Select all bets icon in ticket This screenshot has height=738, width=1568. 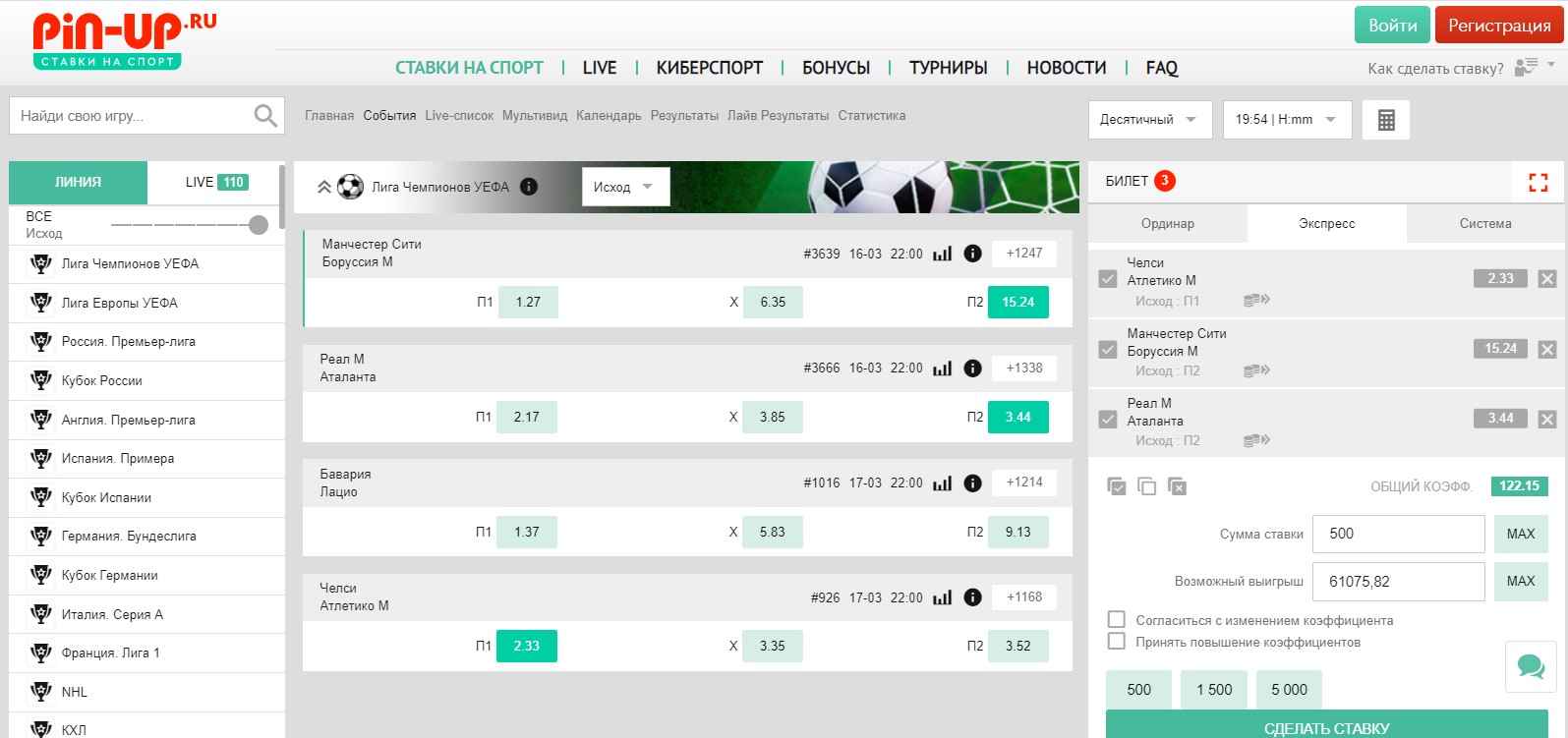tap(1117, 486)
